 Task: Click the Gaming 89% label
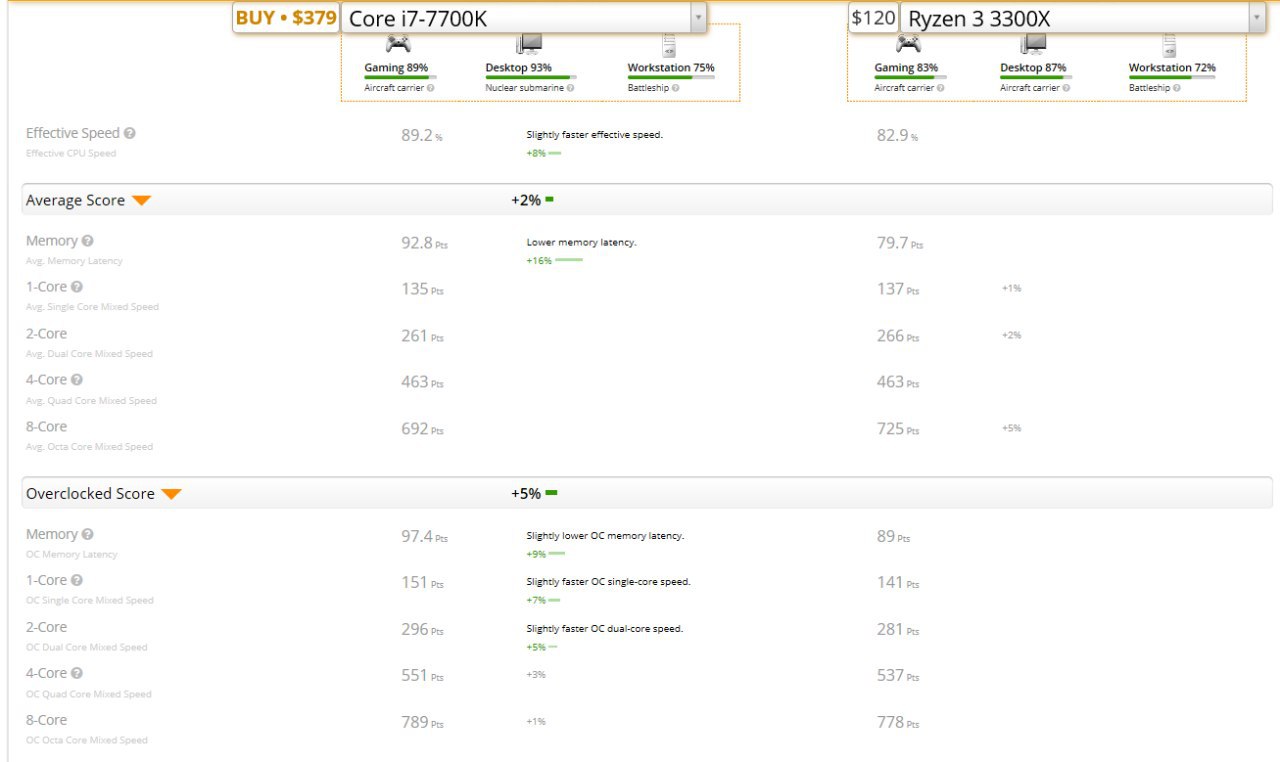click(396, 68)
